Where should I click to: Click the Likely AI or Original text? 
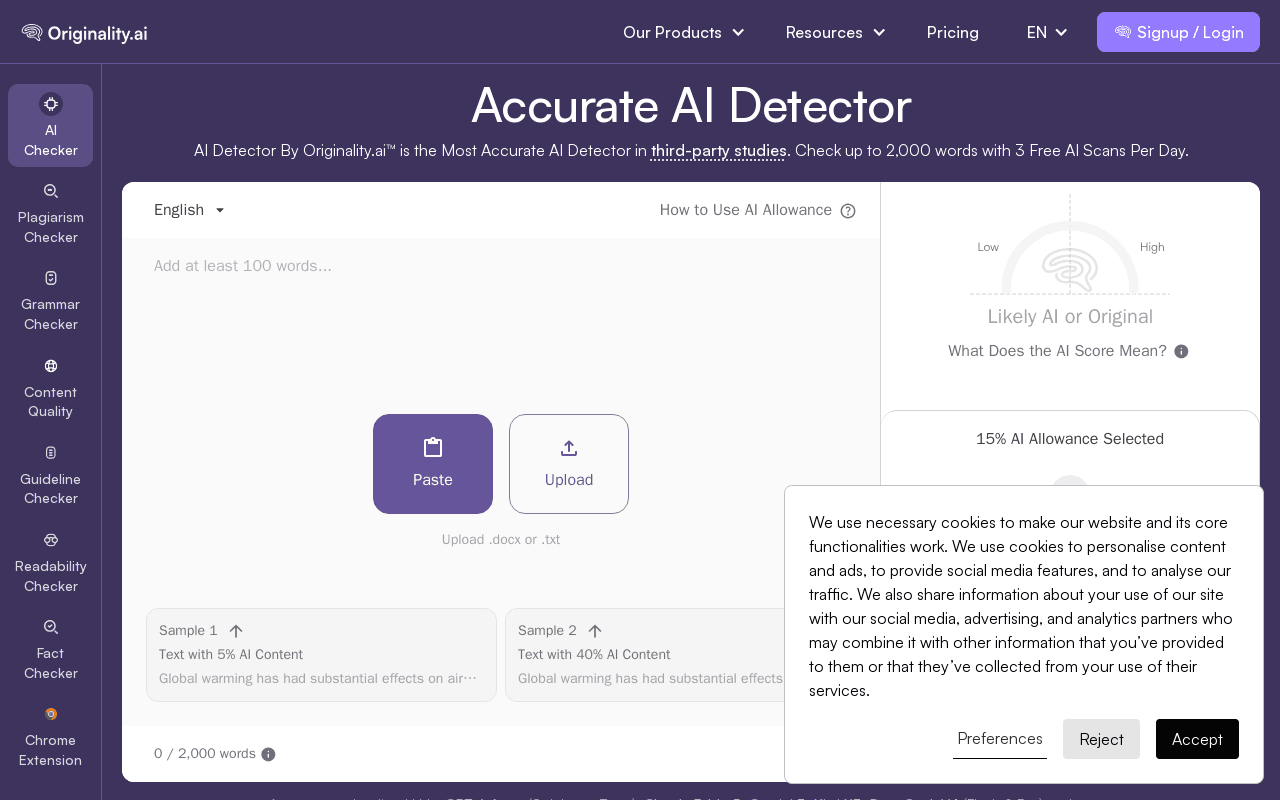[x=1070, y=317]
